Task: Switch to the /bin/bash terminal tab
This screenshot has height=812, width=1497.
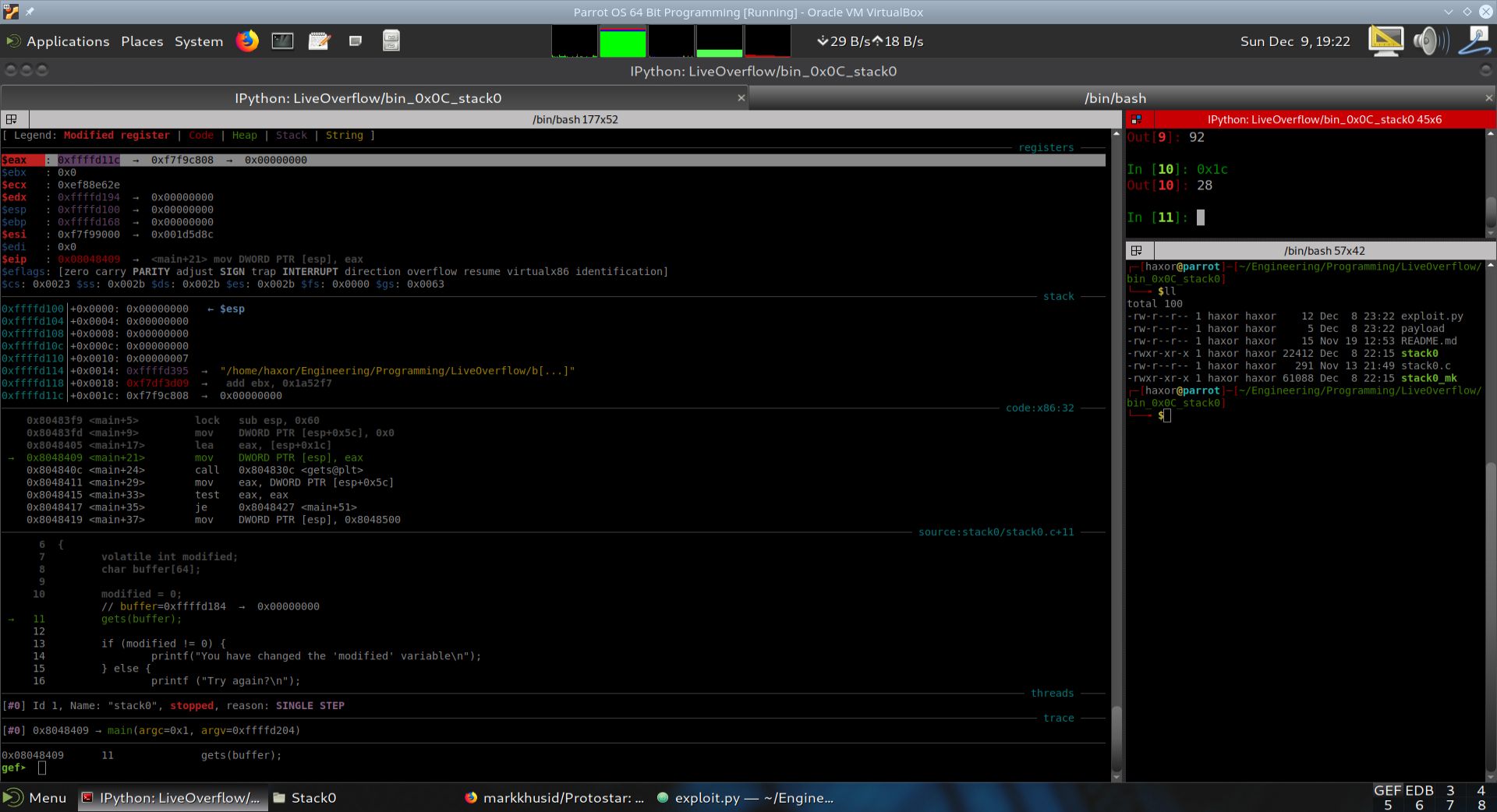Action: [x=1115, y=98]
